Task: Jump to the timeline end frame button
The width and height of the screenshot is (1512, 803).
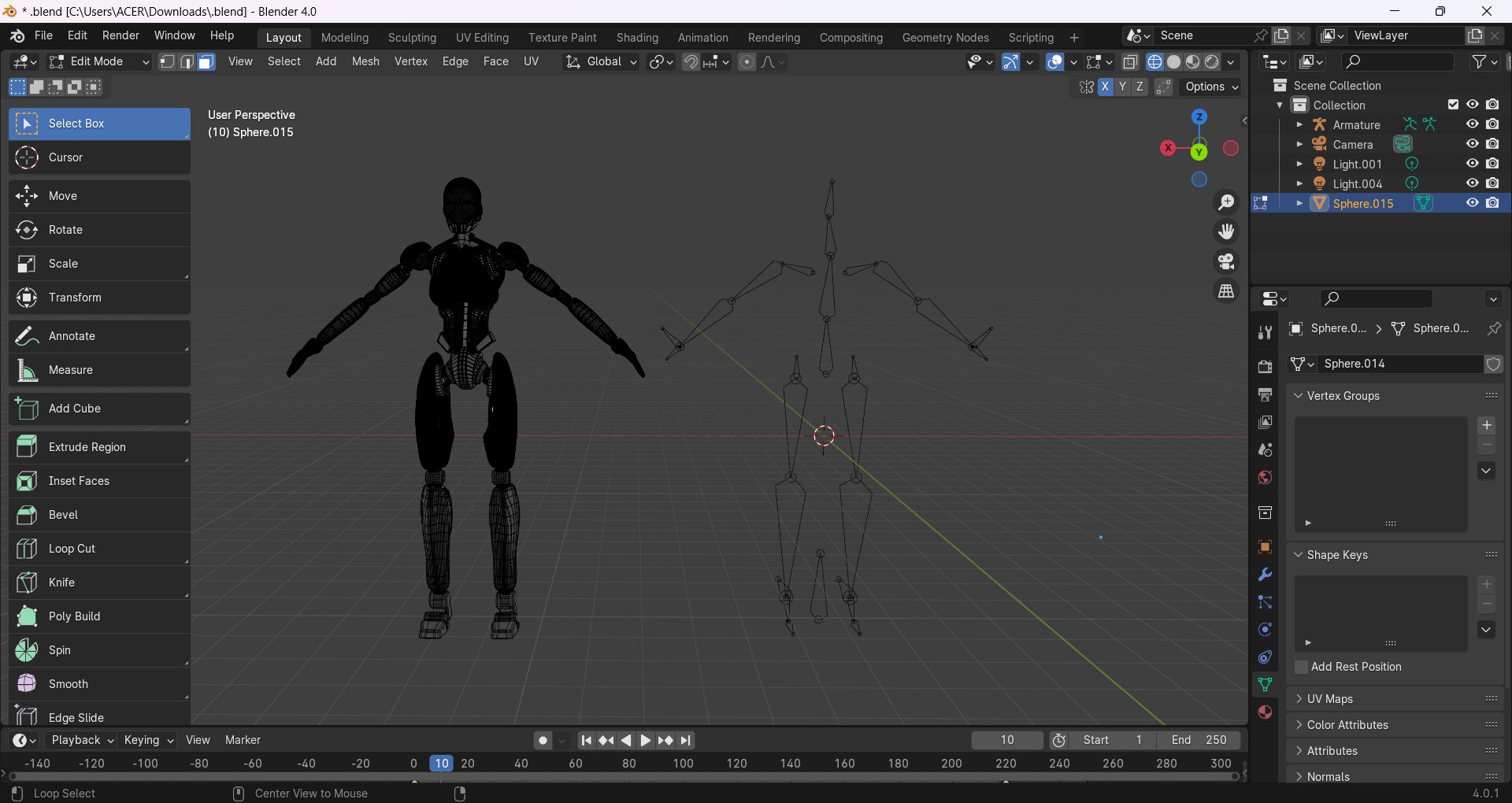Action: (x=686, y=741)
